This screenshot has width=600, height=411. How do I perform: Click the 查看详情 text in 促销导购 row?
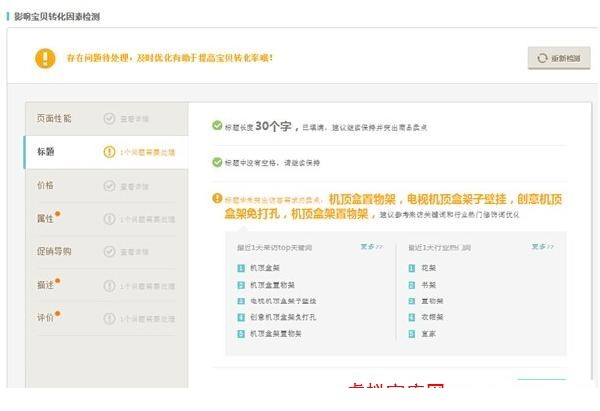134,252
